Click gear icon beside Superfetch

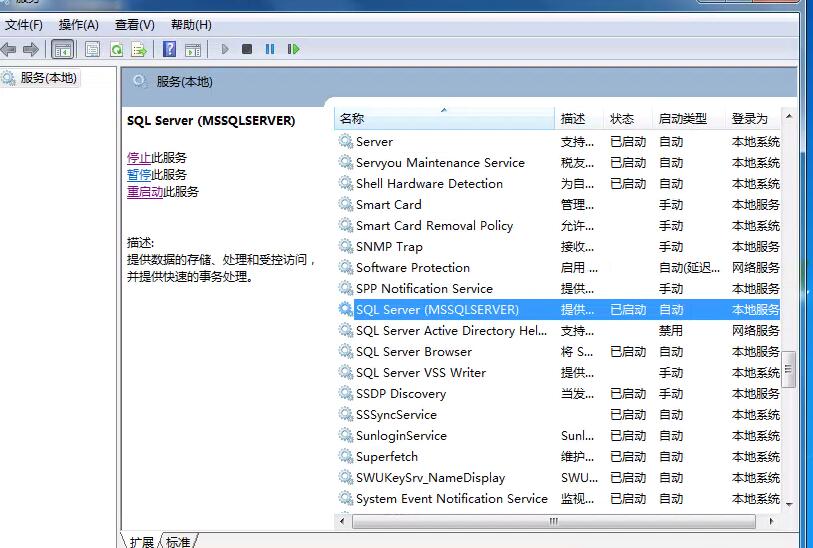[346, 456]
